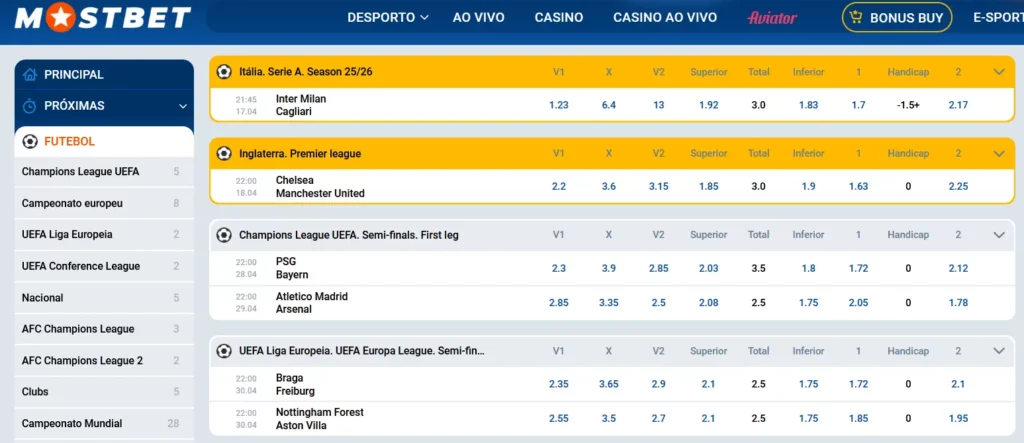Click the soccer ball icon for UEFA Liga Europeia
This screenshot has width=1024, height=443.
(224, 351)
